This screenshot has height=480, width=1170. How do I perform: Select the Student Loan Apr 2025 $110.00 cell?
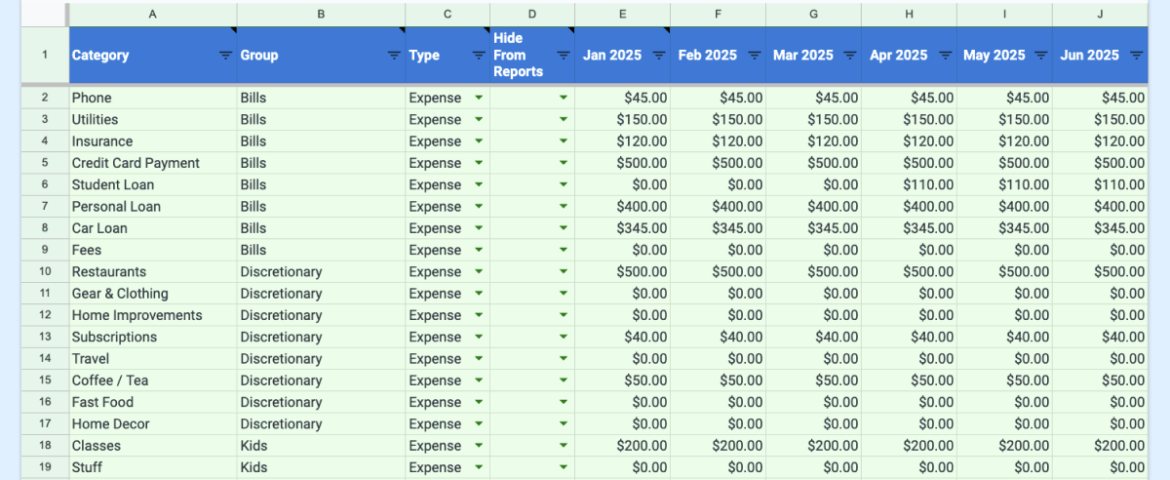909,184
